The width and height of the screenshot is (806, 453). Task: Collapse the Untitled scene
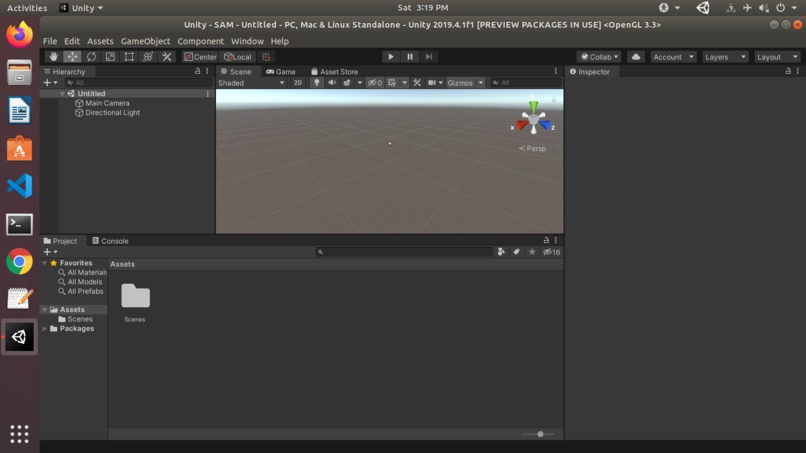[x=62, y=94]
